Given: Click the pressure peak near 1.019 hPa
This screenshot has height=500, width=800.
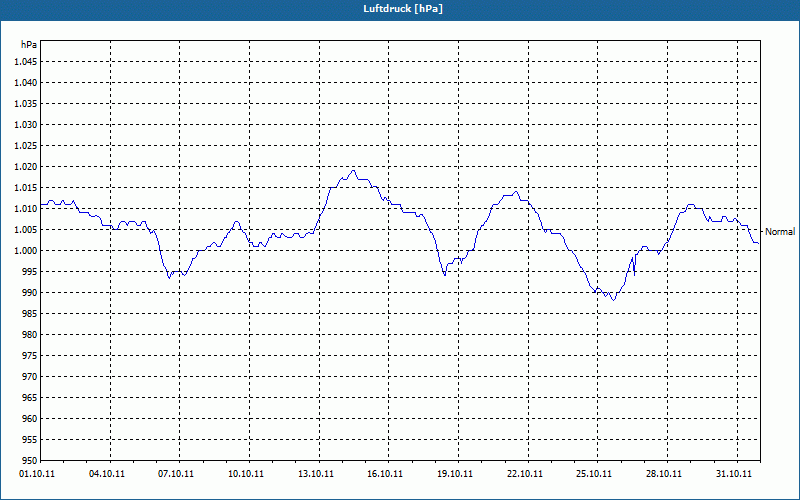Looking at the screenshot, I should (353, 171).
